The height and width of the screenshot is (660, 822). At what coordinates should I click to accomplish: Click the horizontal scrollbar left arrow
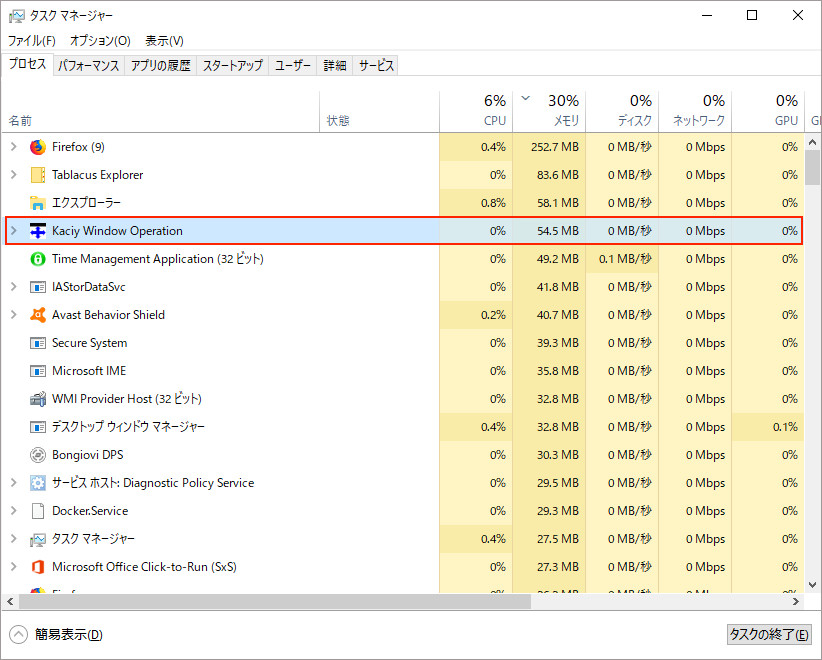tap(9, 602)
